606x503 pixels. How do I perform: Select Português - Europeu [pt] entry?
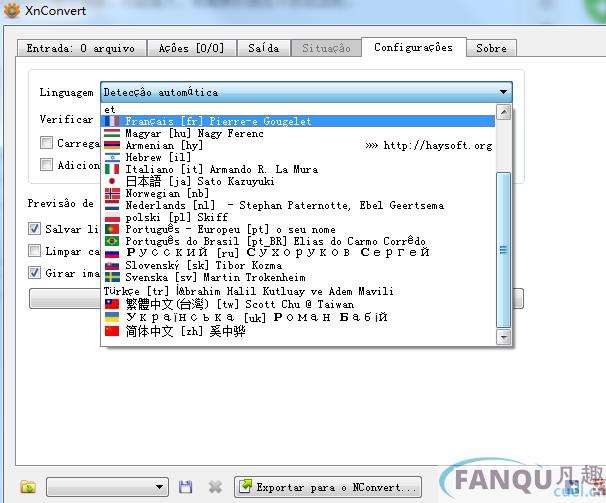298,229
